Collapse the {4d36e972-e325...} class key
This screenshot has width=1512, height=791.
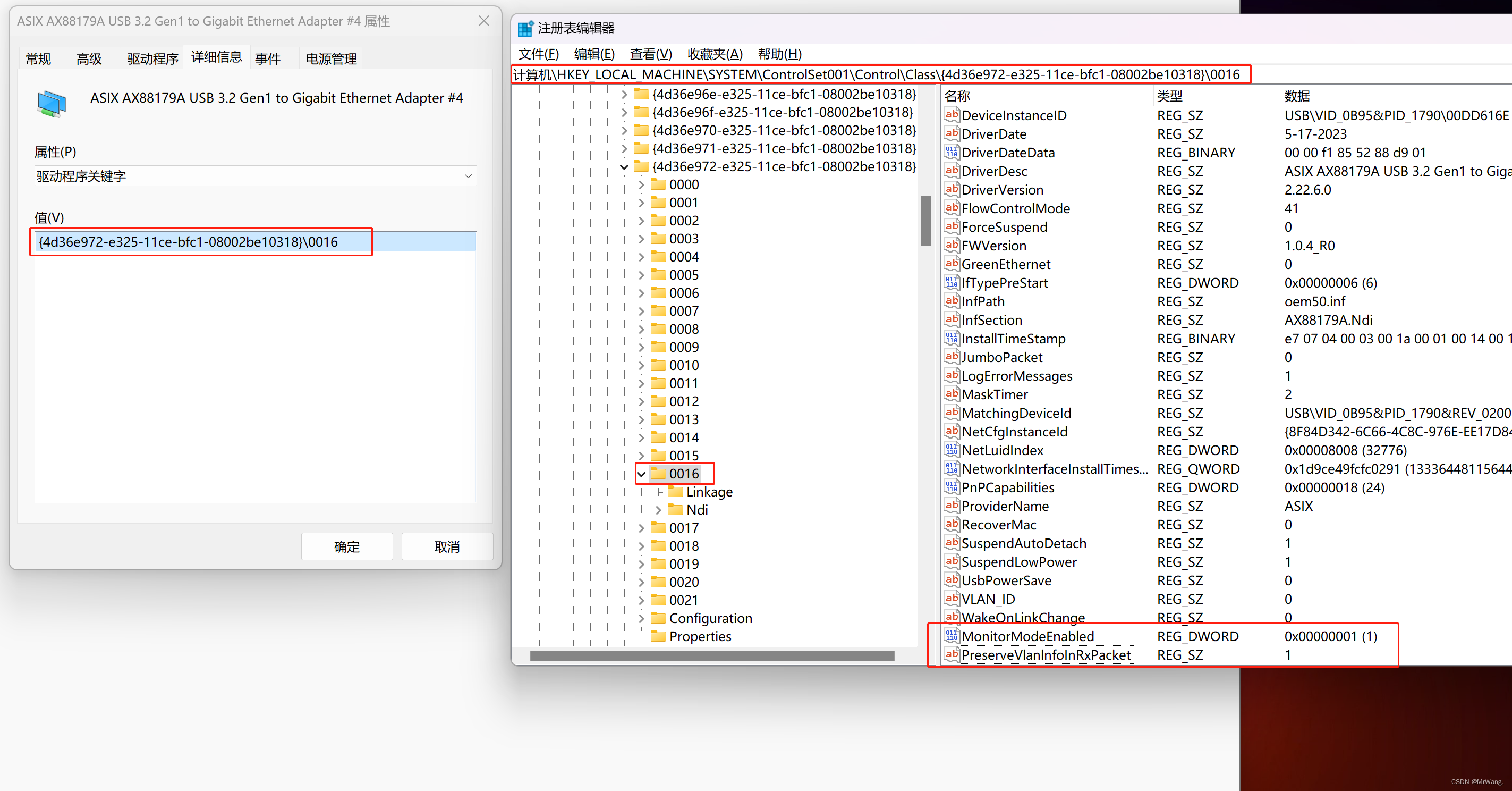(x=624, y=167)
